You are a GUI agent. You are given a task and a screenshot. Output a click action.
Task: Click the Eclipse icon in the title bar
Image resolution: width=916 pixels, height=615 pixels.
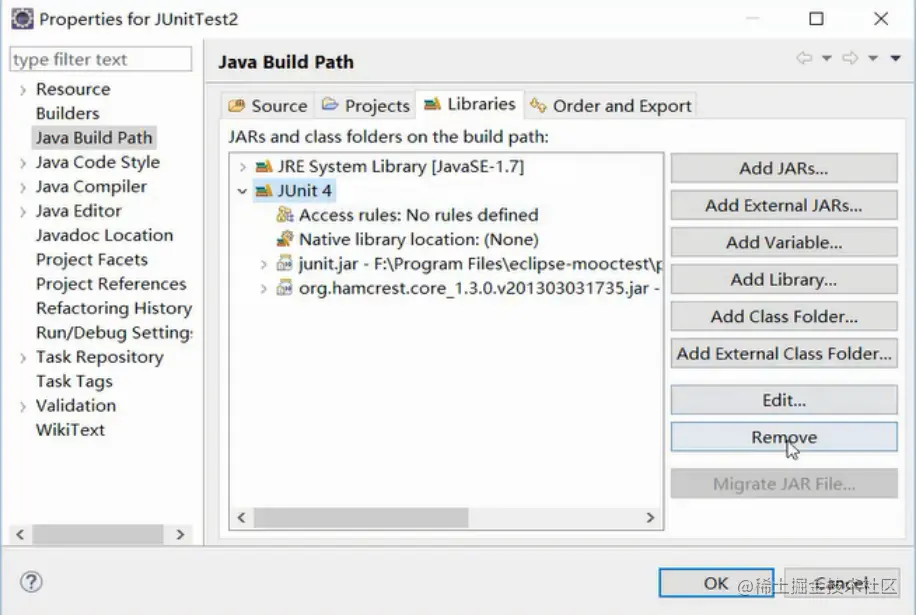click(x=22, y=19)
